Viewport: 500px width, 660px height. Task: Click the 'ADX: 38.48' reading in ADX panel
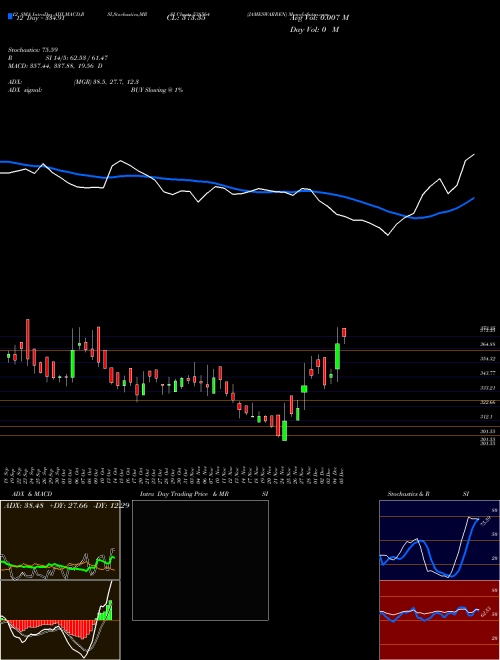22,506
